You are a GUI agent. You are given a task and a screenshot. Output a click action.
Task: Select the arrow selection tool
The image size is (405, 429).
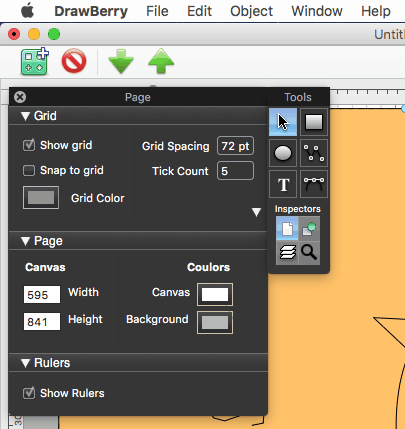283,122
